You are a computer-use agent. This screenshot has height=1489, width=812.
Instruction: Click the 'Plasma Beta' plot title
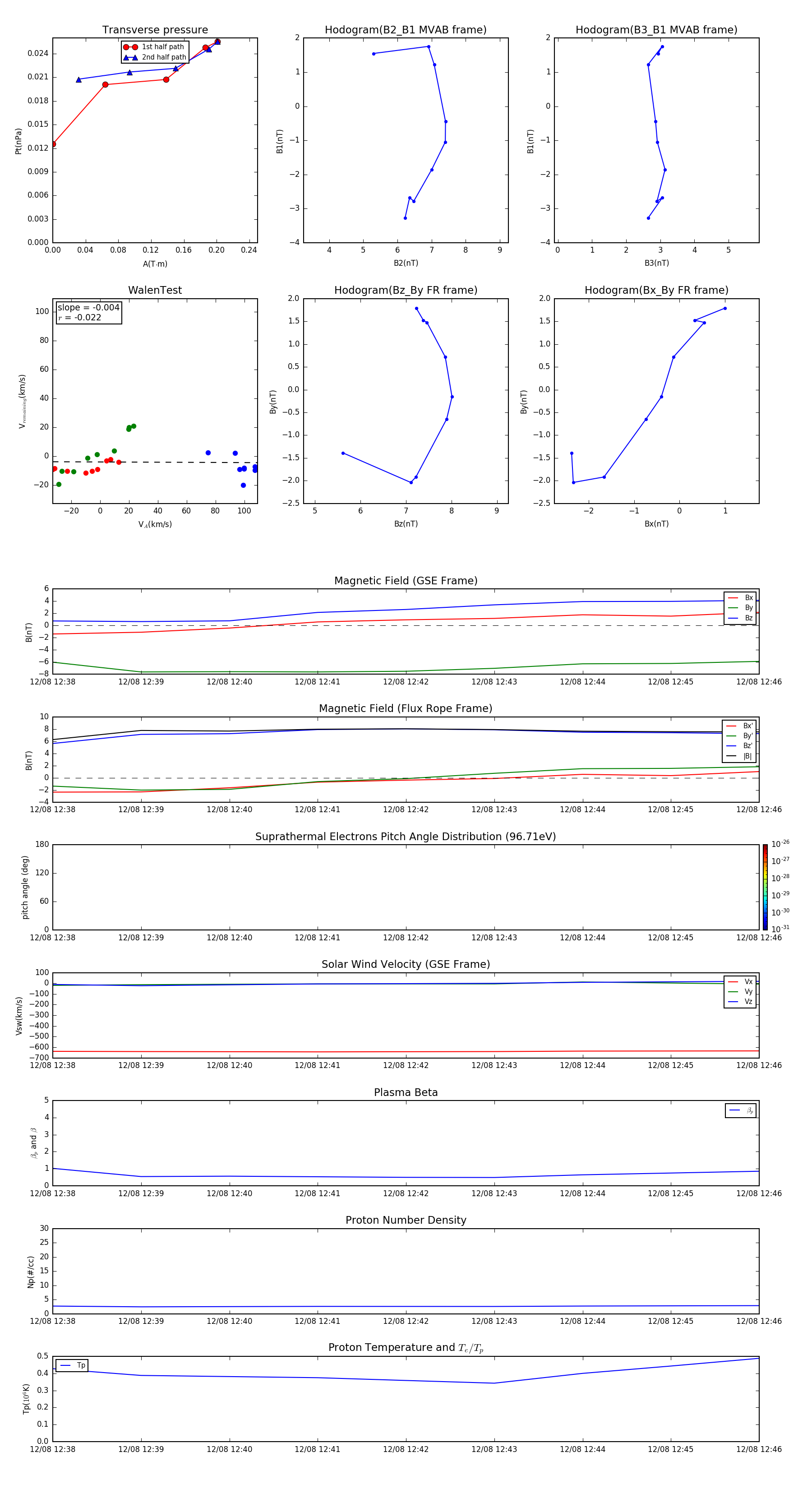406,1092
